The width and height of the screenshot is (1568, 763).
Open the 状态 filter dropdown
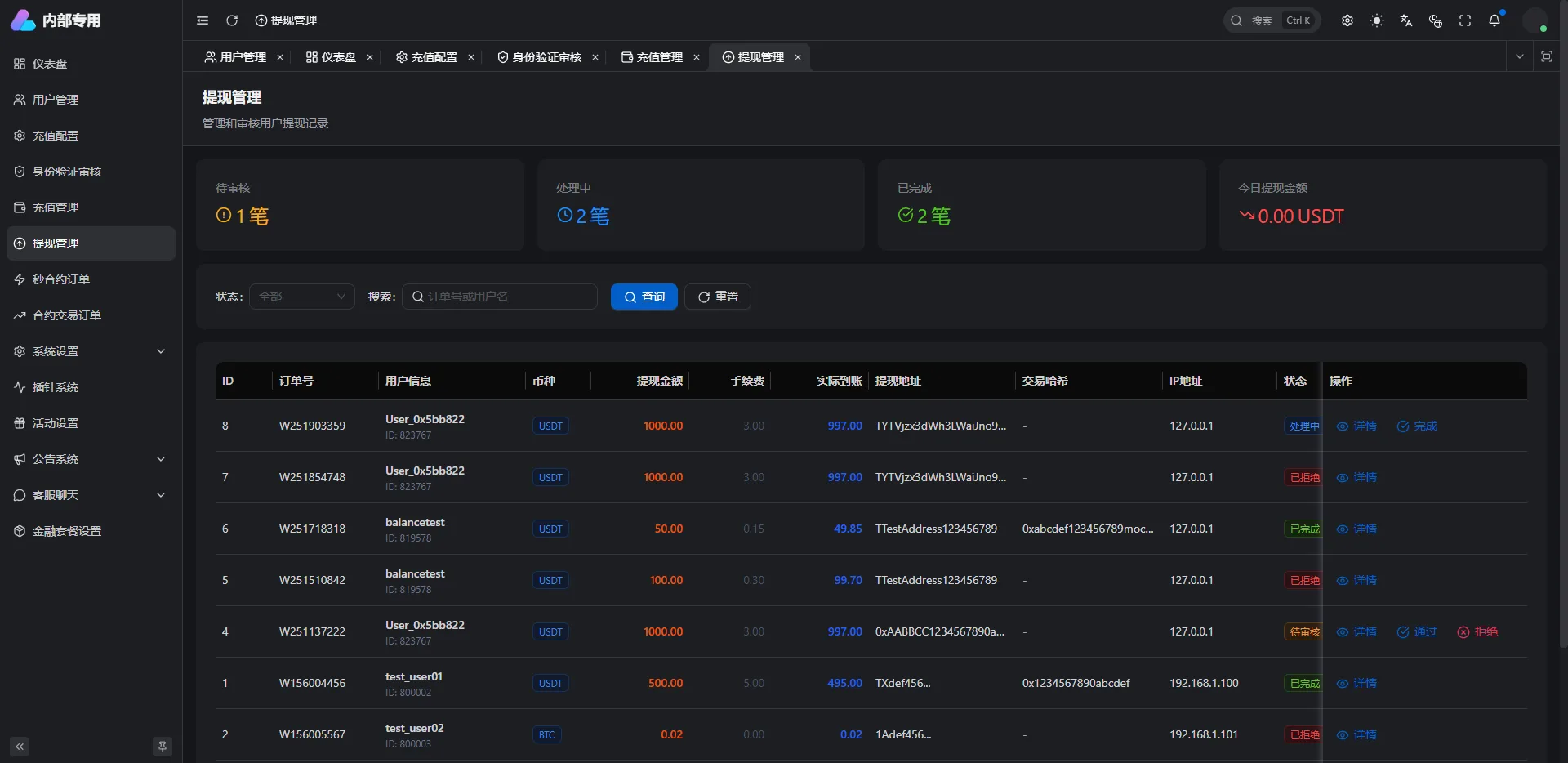(x=301, y=297)
